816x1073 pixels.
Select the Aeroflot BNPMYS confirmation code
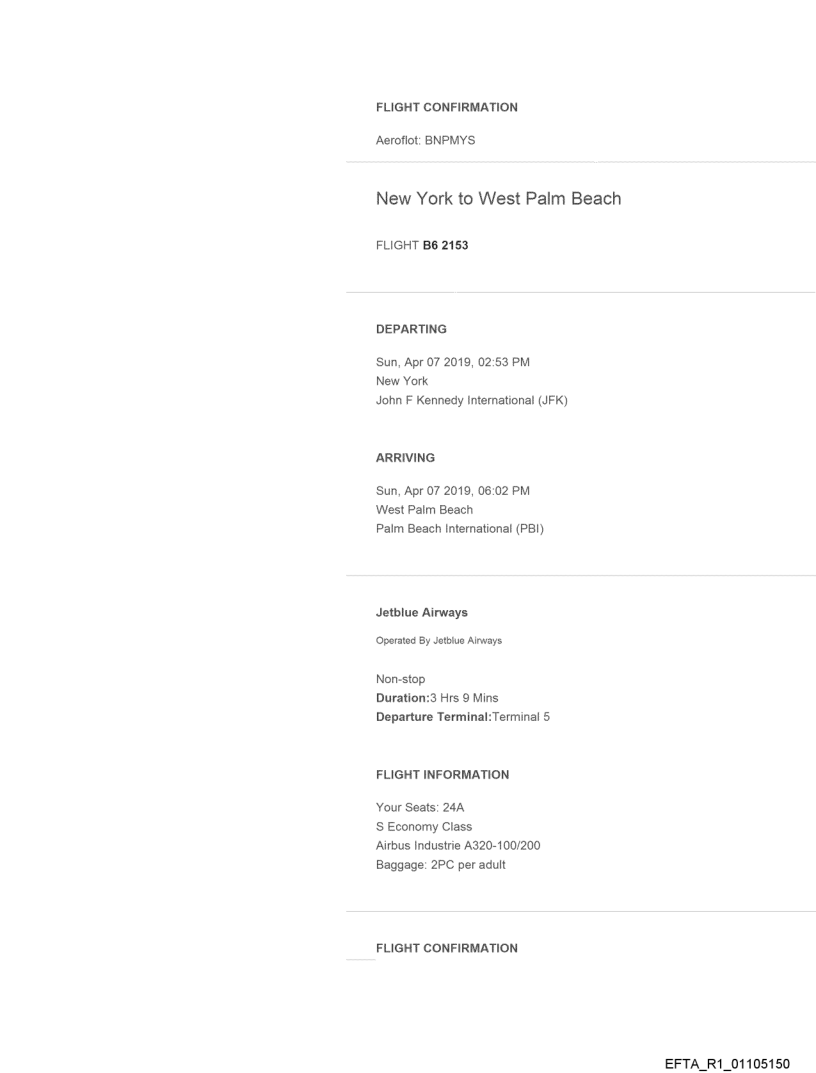tap(425, 140)
